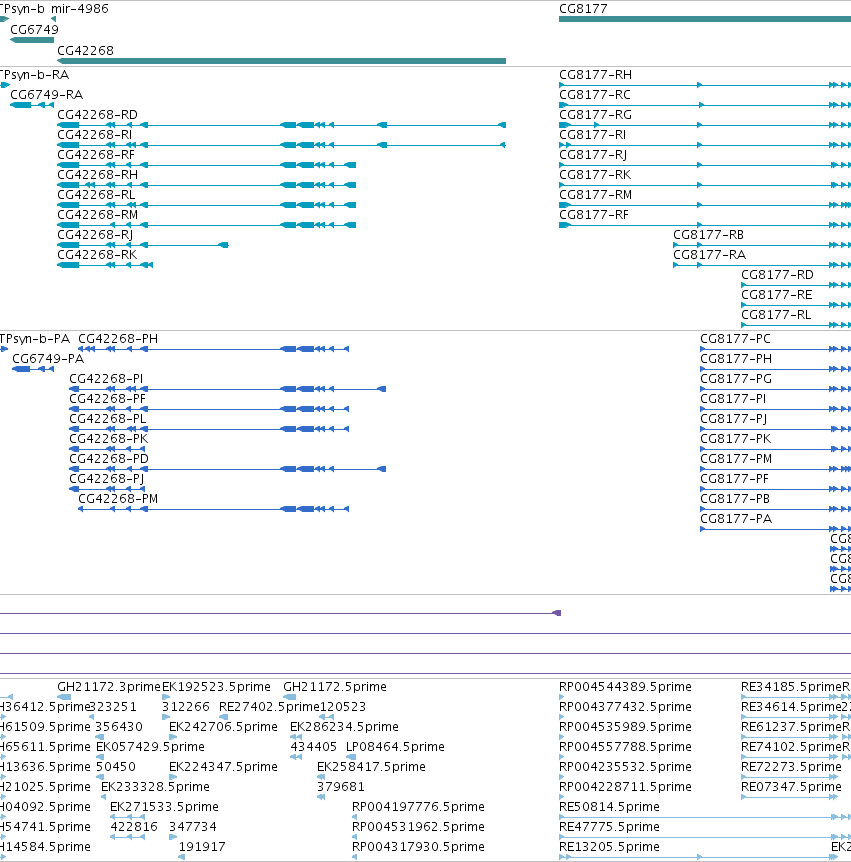851x862 pixels.
Task: Choose the CG8177-RB transcript label
Action: (x=709, y=235)
